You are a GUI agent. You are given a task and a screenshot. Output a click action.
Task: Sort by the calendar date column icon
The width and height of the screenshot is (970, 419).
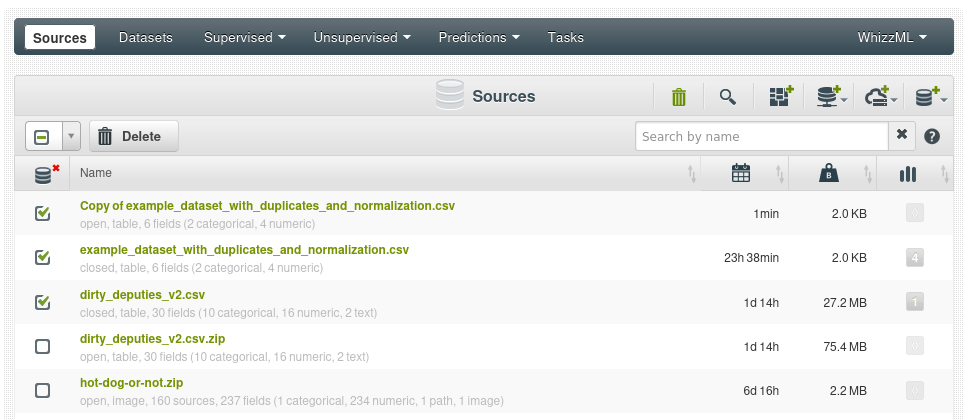pyautogui.click(x=741, y=174)
